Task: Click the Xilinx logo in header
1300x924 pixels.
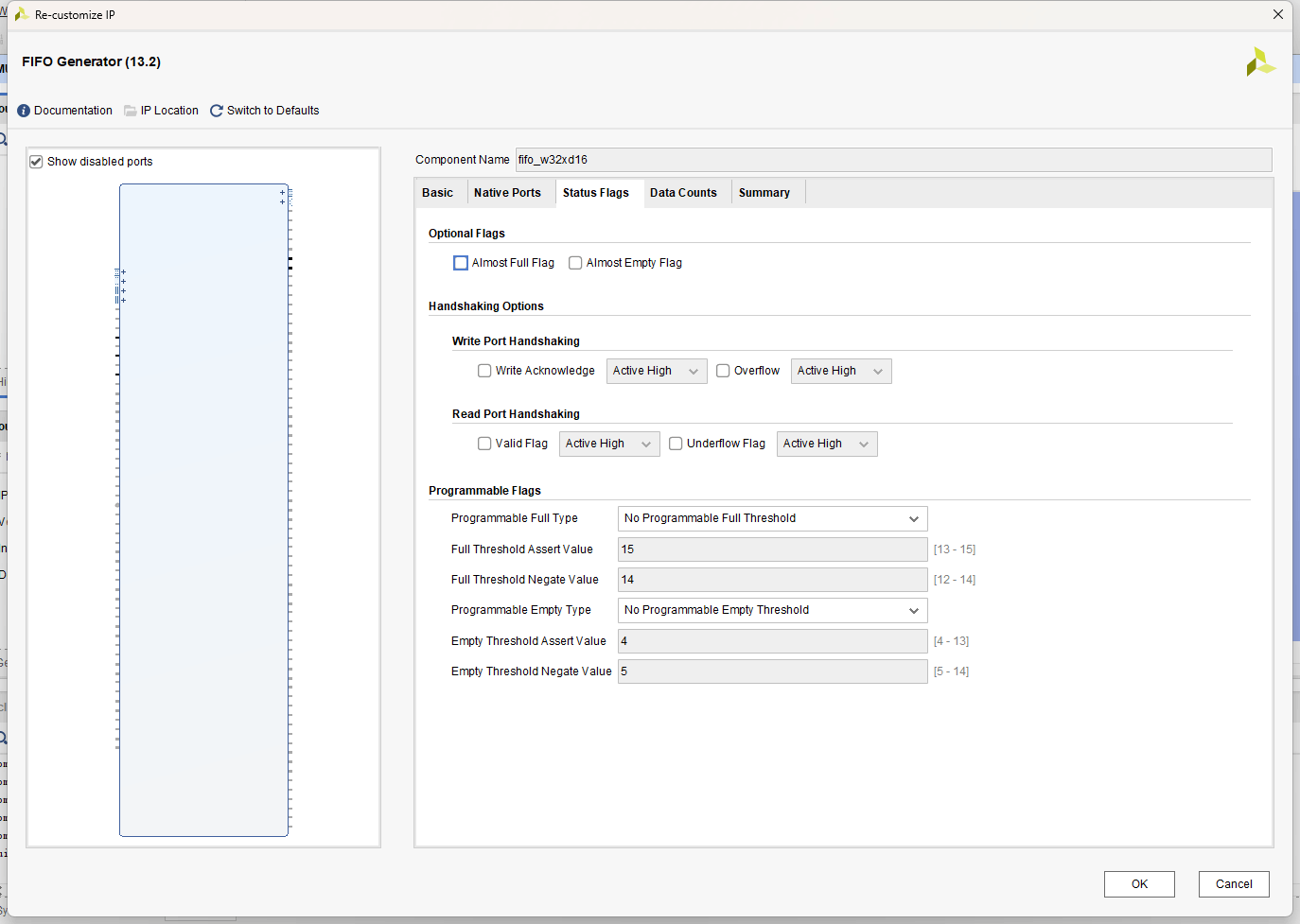Action: tap(1260, 62)
